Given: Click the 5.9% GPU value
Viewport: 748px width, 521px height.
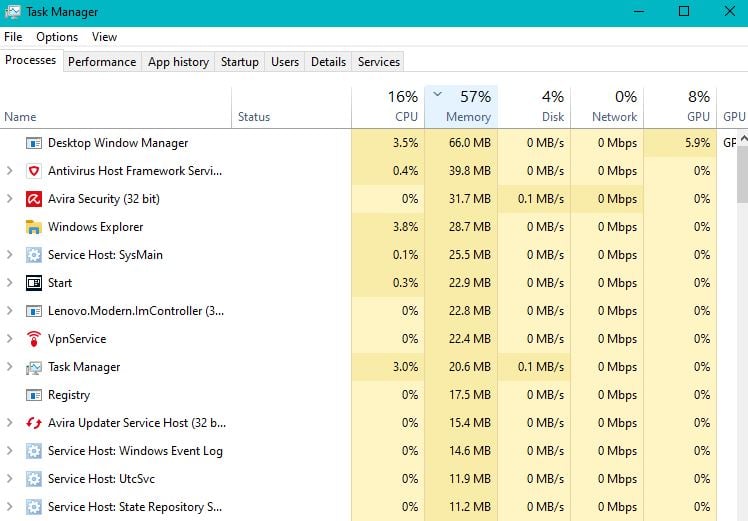Looking at the screenshot, I should pyautogui.click(x=697, y=143).
